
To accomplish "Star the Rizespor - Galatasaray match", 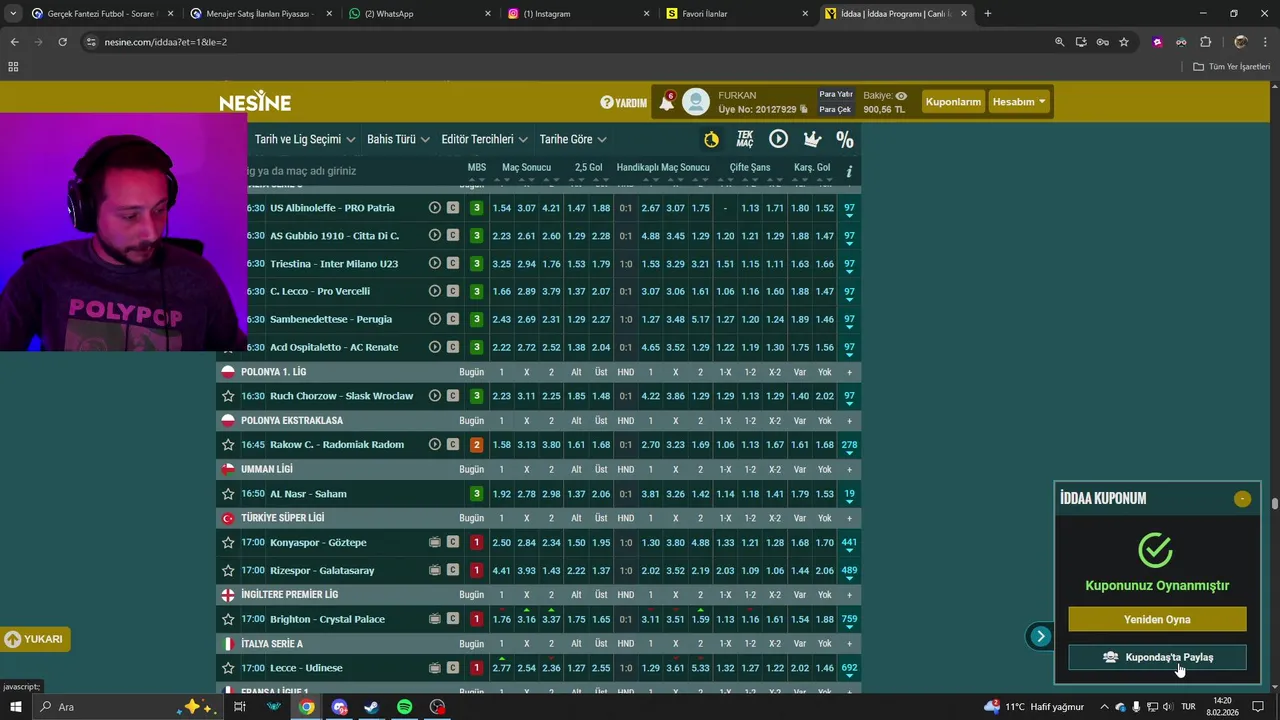I will [x=228, y=571].
